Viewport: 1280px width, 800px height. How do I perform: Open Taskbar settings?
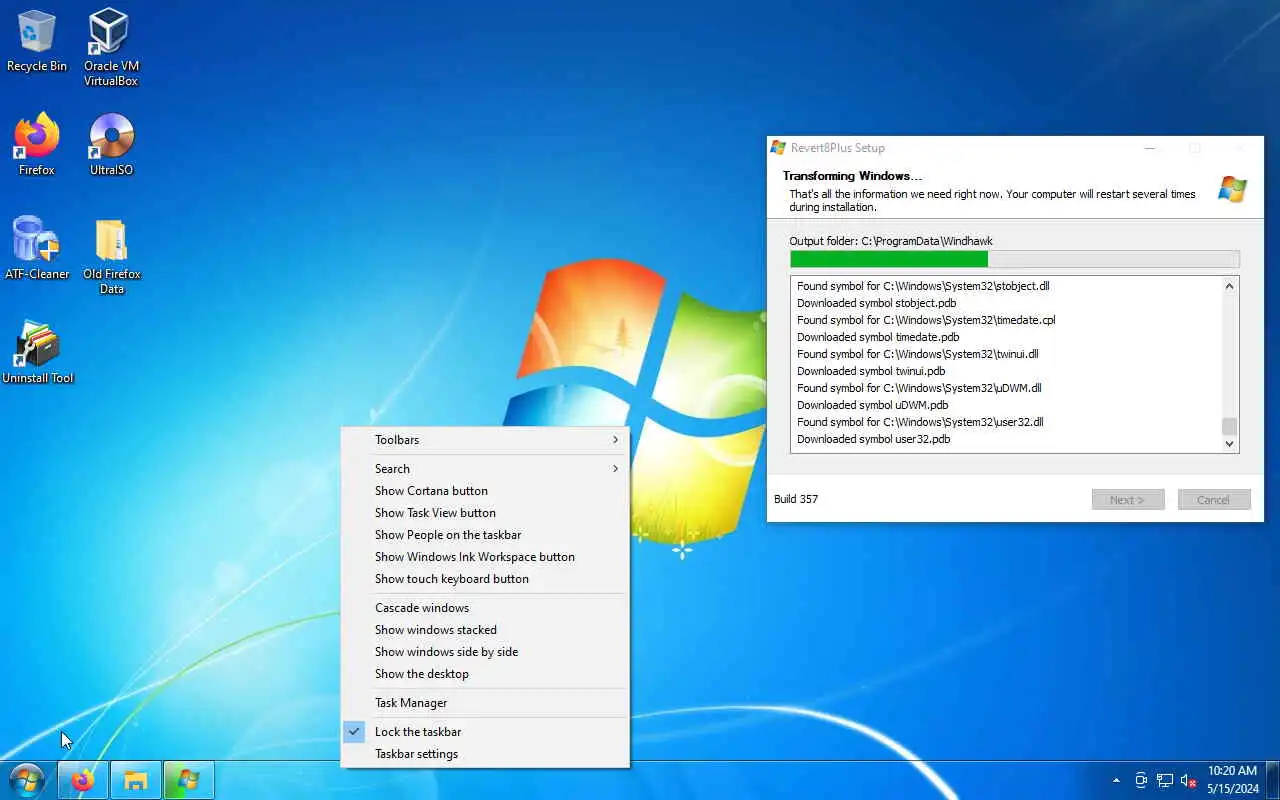pos(485,754)
